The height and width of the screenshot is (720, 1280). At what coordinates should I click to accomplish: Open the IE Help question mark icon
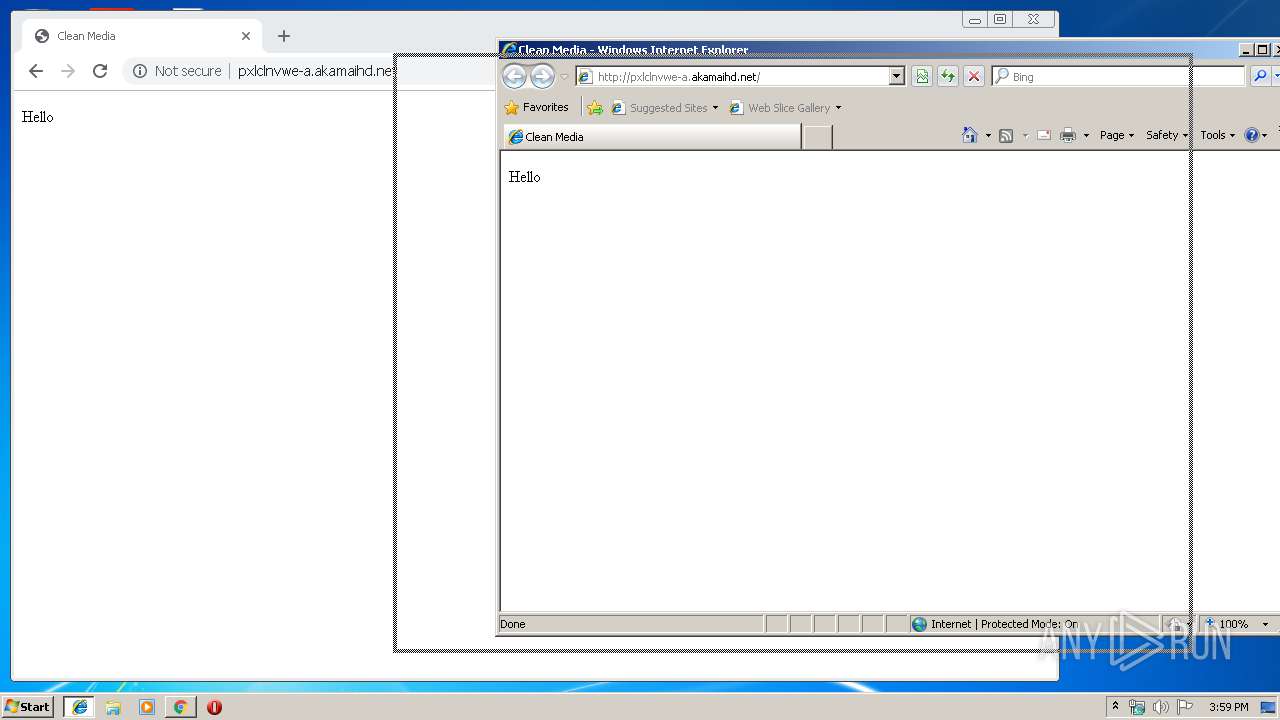pos(1252,135)
